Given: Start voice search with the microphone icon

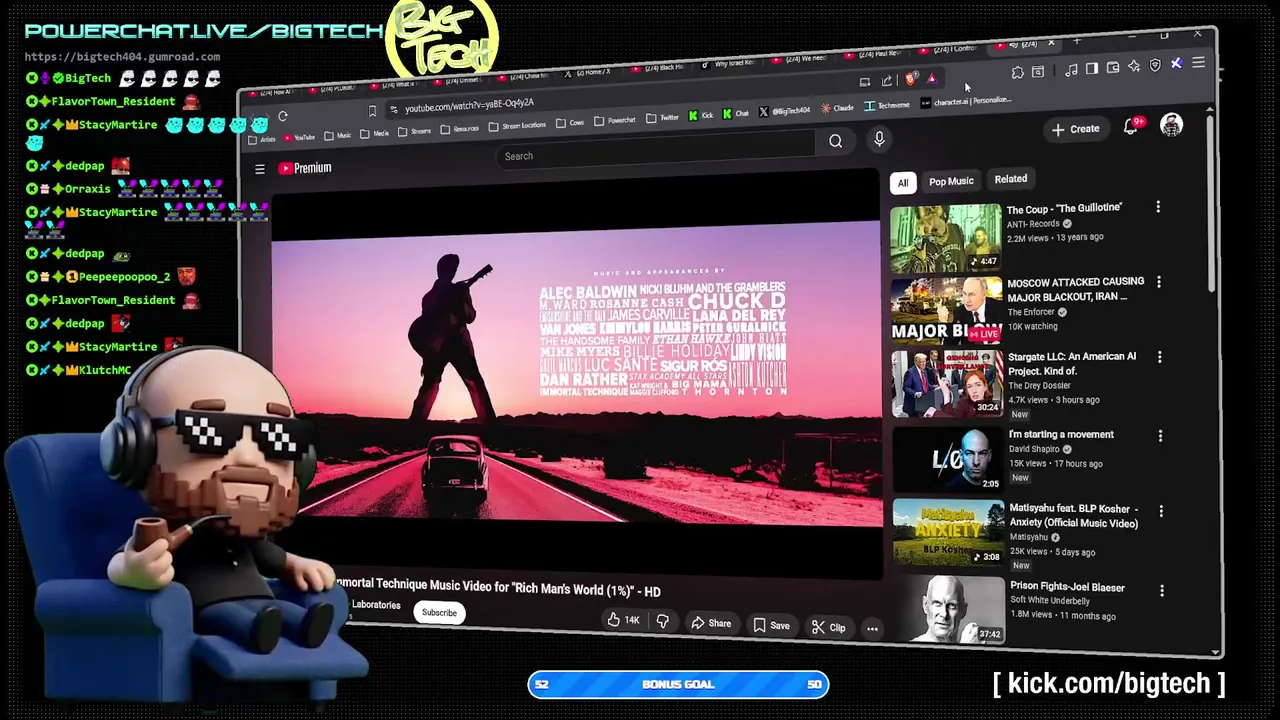Looking at the screenshot, I should [879, 140].
